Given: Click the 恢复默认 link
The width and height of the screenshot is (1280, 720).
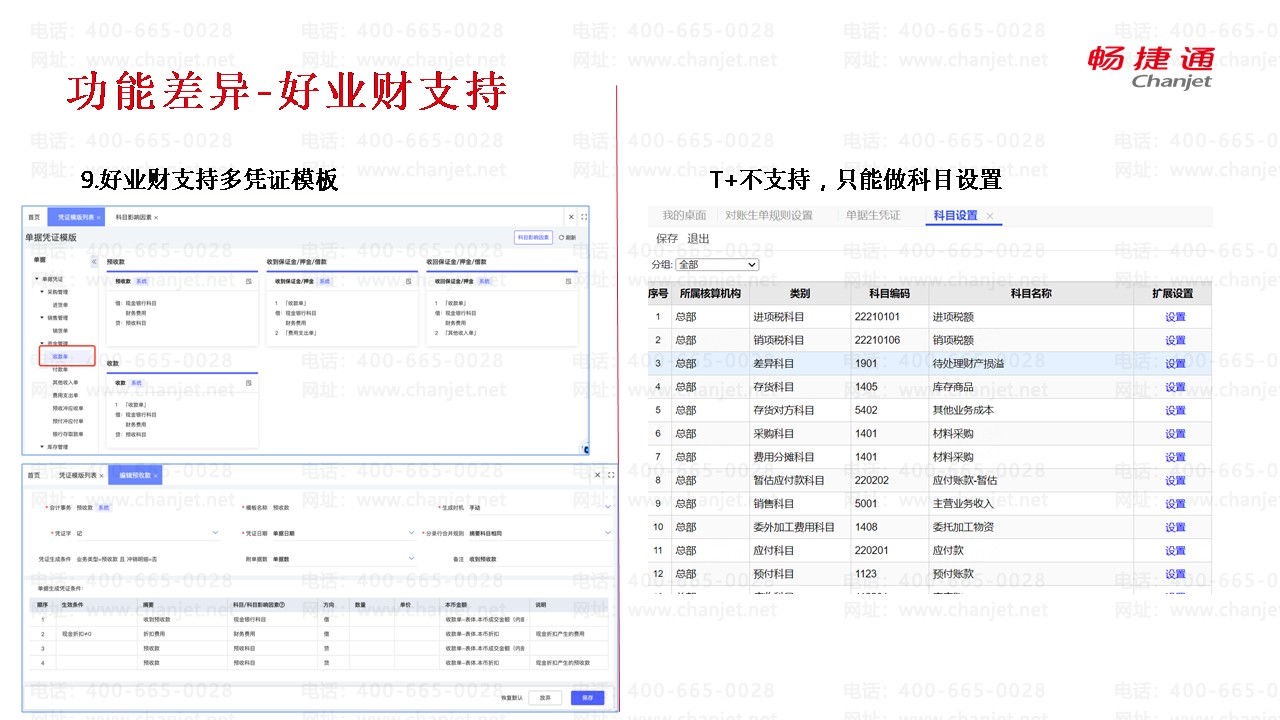Looking at the screenshot, I should [x=511, y=698].
